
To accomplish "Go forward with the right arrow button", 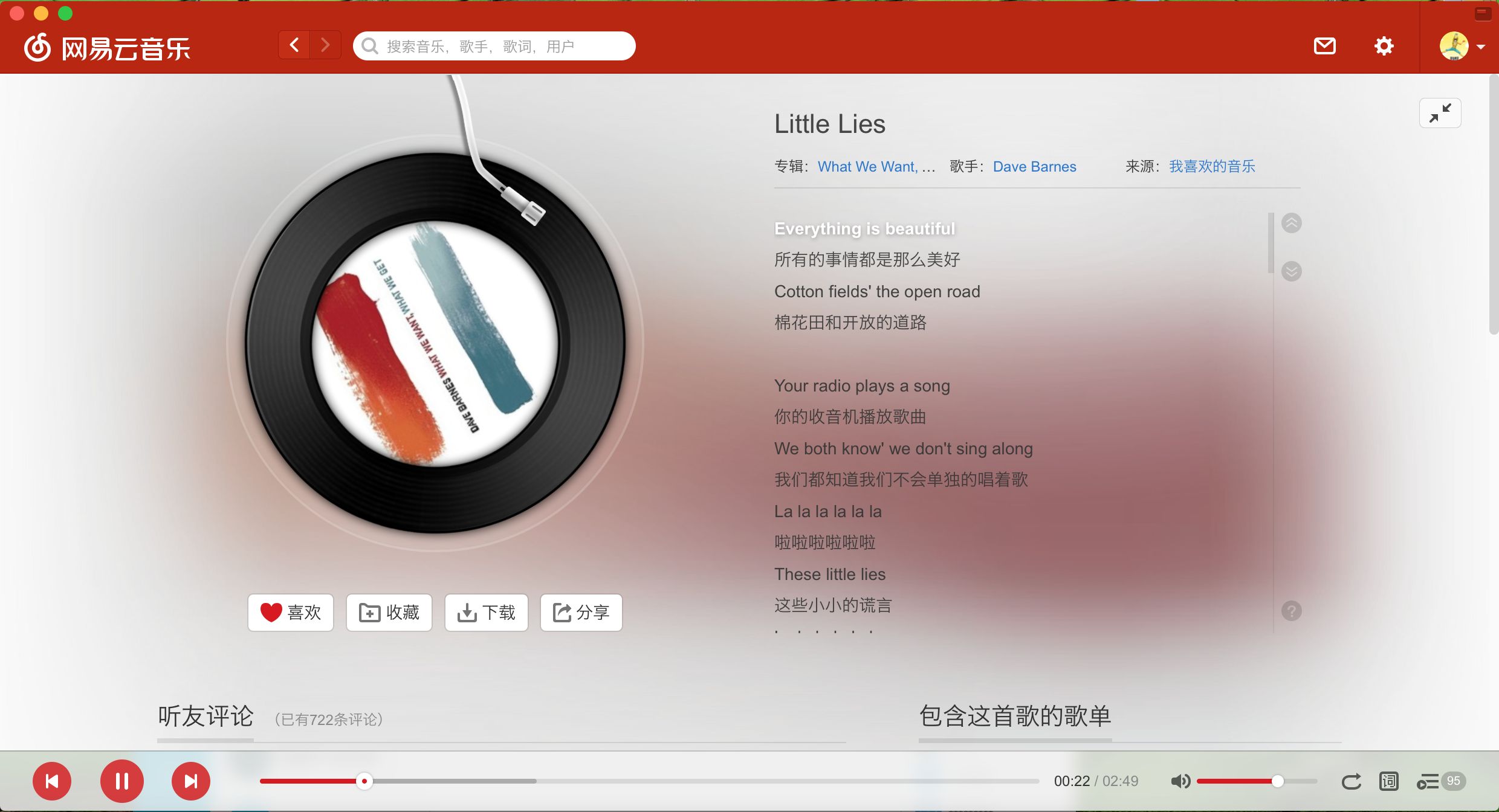I will [x=326, y=45].
